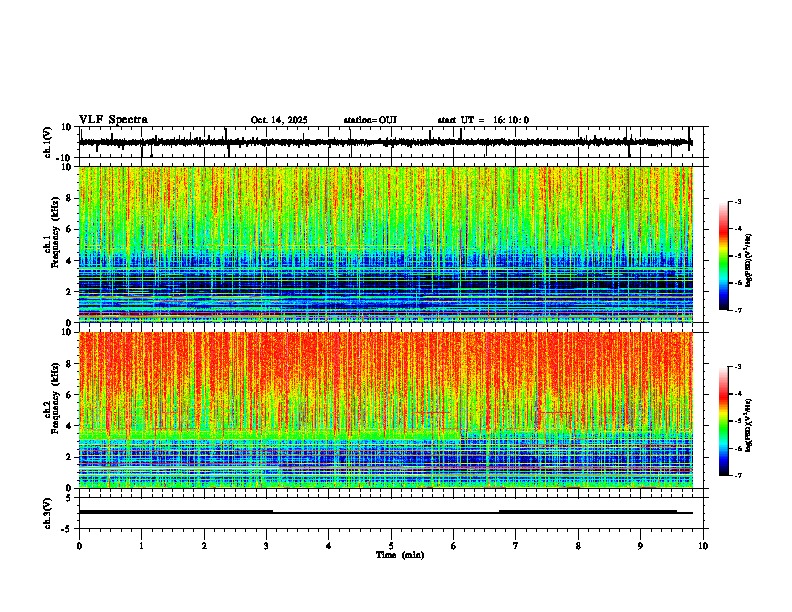This screenshot has height=612, width=792.
Task: Click the date "Oct. 14, 2025"
Action: pos(279,120)
